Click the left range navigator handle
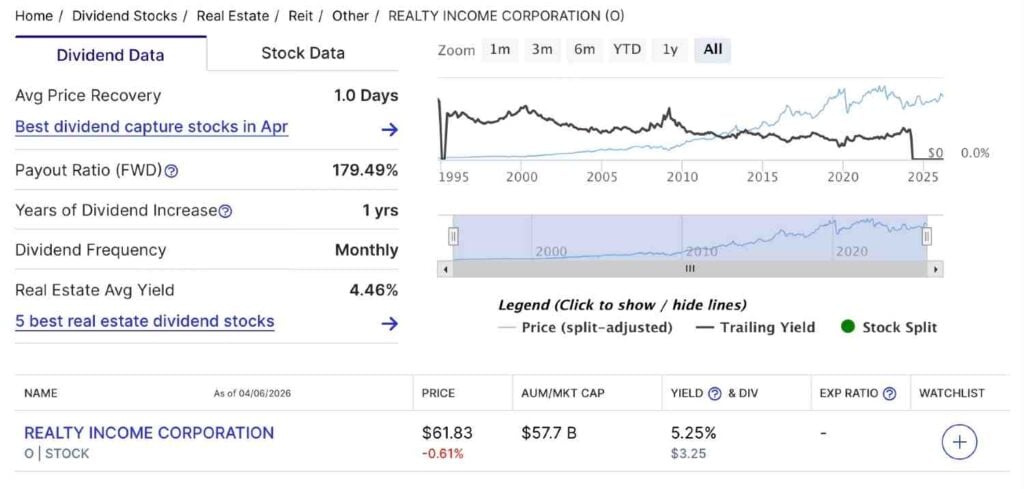1024x489 pixels. tap(453, 236)
